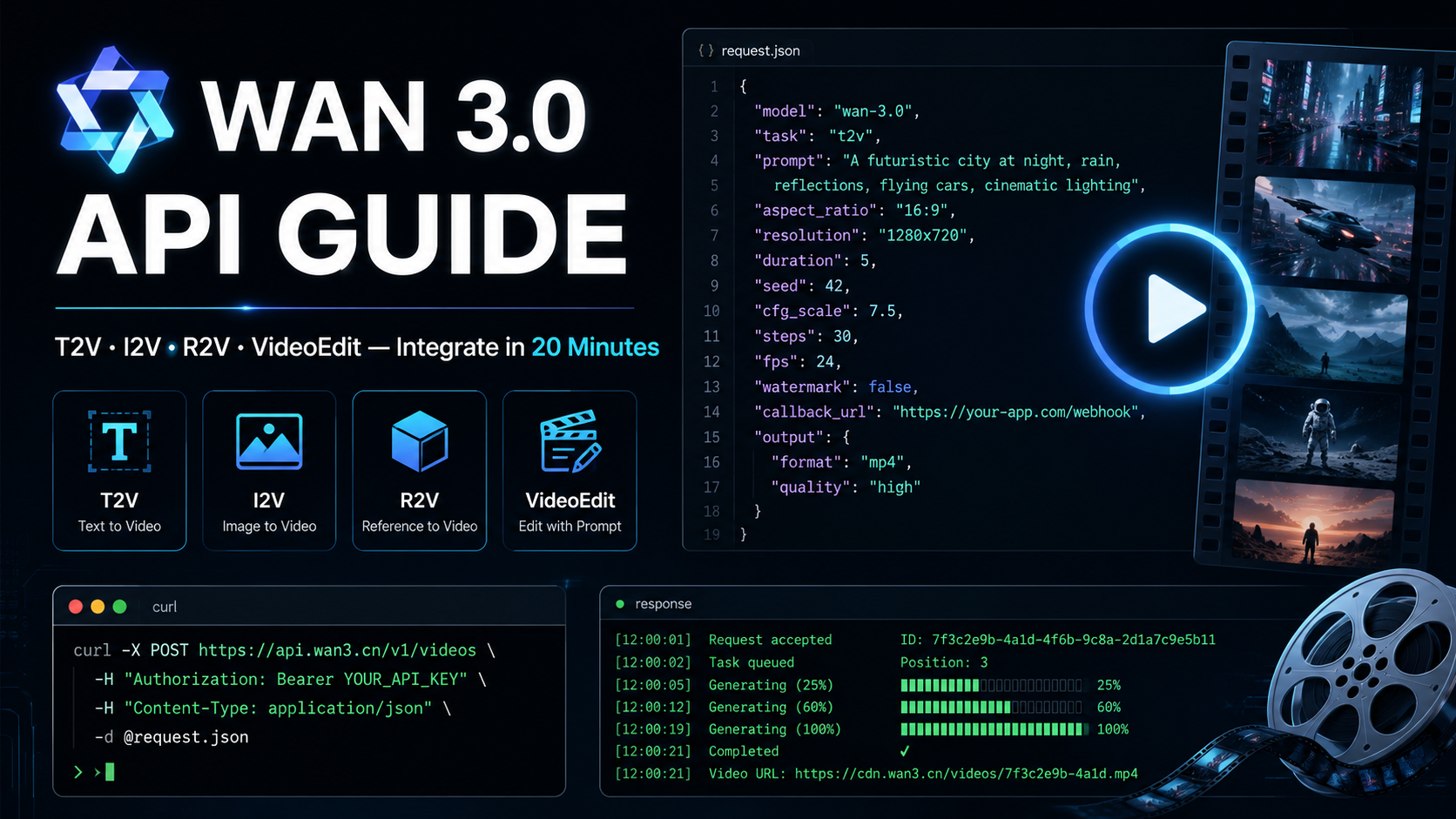Click the green Completed checkmark
1456x819 pixels.
905,751
